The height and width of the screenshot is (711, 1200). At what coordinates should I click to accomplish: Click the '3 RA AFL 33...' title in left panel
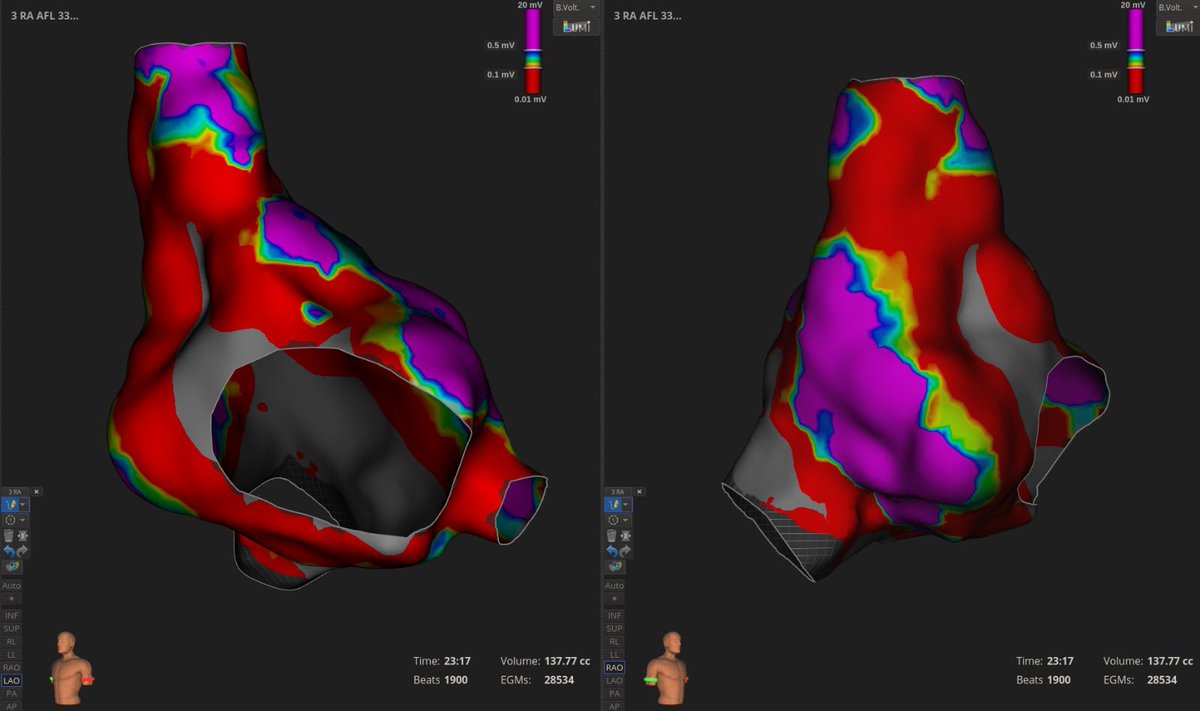43,16
